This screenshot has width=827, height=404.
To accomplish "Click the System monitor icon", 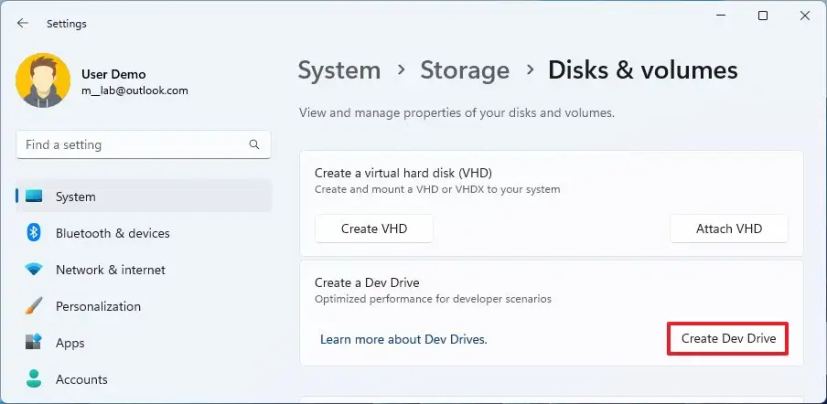I will 33,197.
